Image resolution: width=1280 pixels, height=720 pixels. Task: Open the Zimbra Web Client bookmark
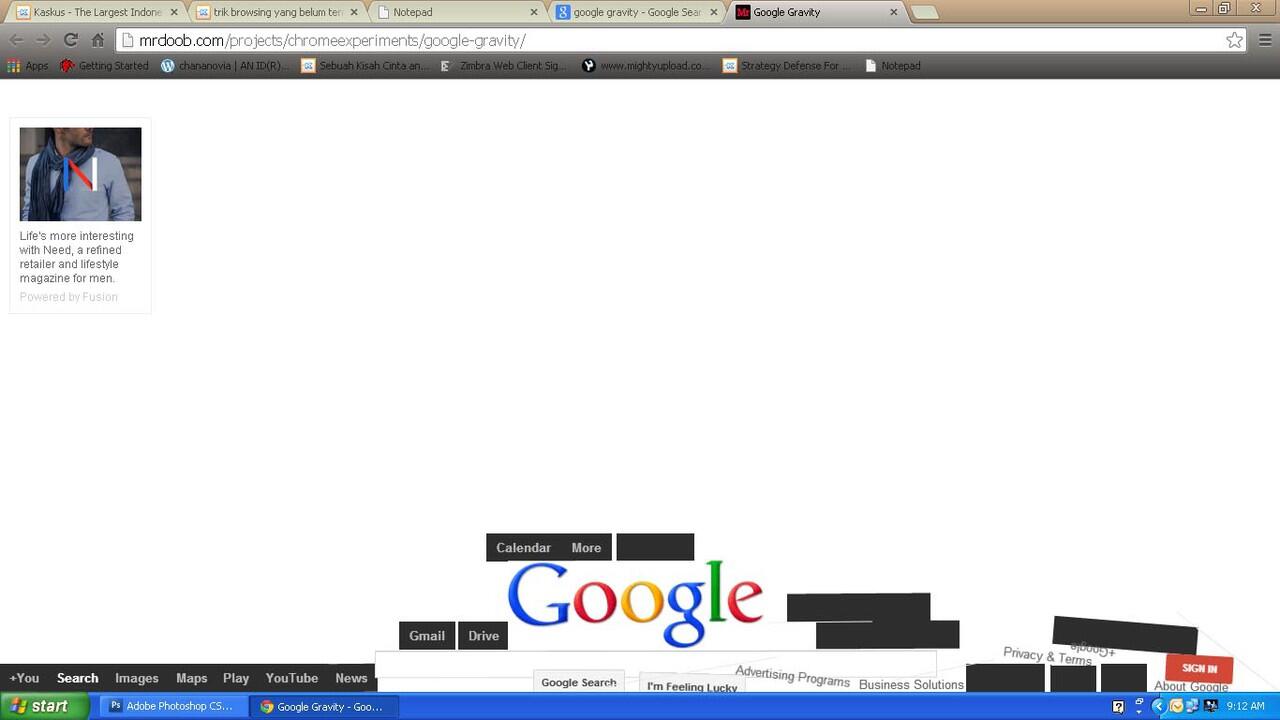504,66
